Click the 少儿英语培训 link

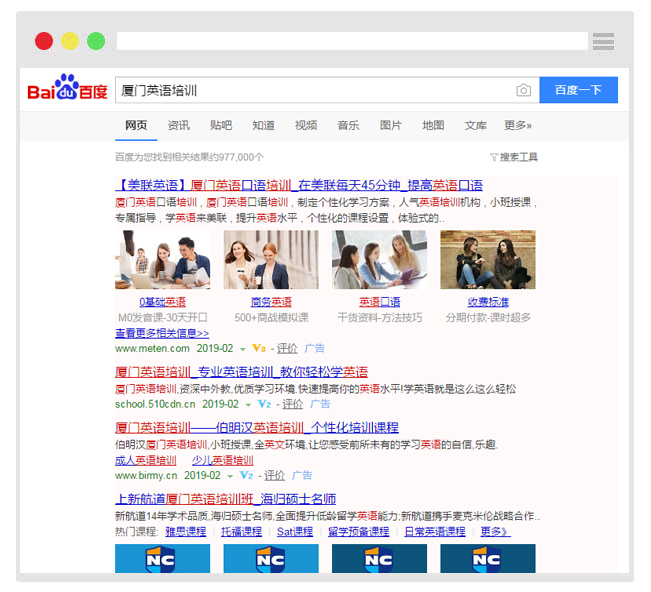[x=223, y=460]
